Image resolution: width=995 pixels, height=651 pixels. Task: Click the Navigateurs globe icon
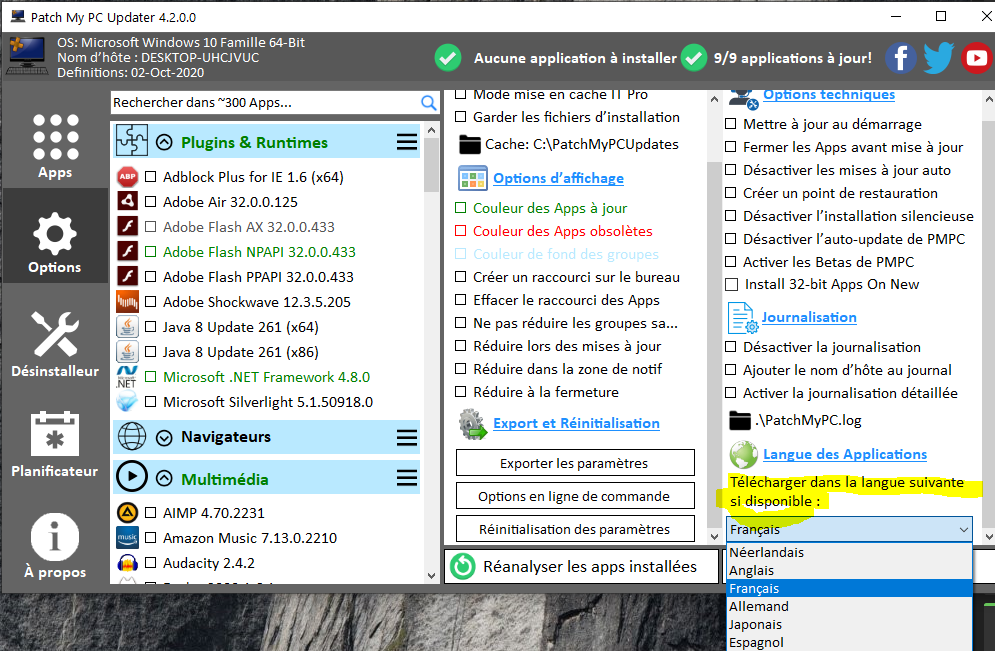pos(132,437)
